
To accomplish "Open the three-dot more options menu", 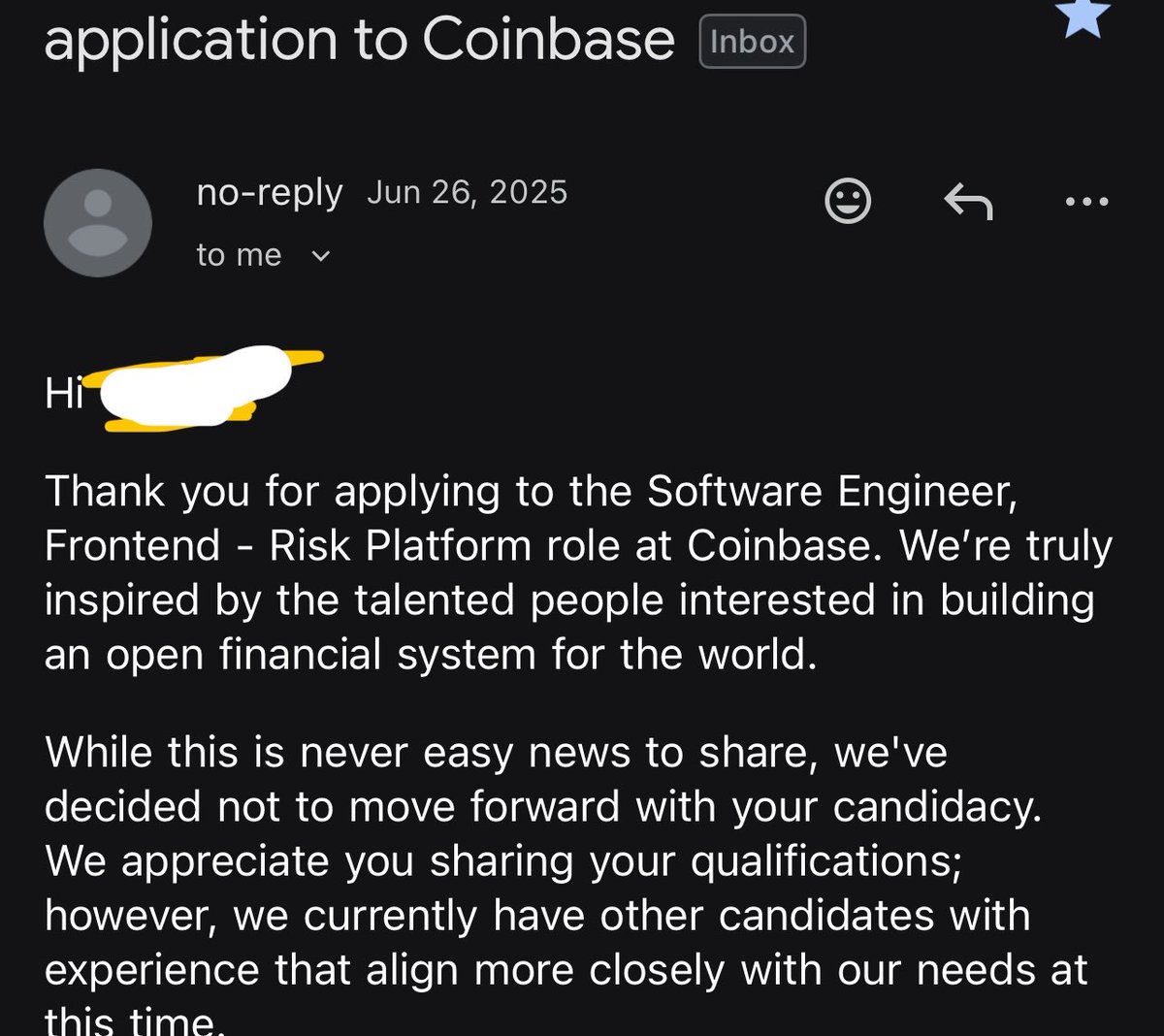I will point(1086,202).
